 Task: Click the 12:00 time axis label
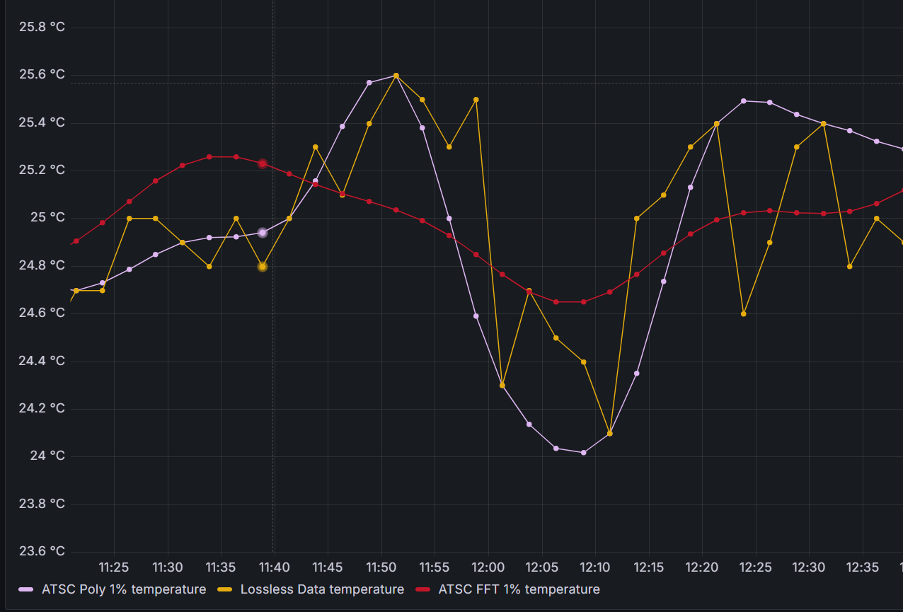click(x=488, y=568)
